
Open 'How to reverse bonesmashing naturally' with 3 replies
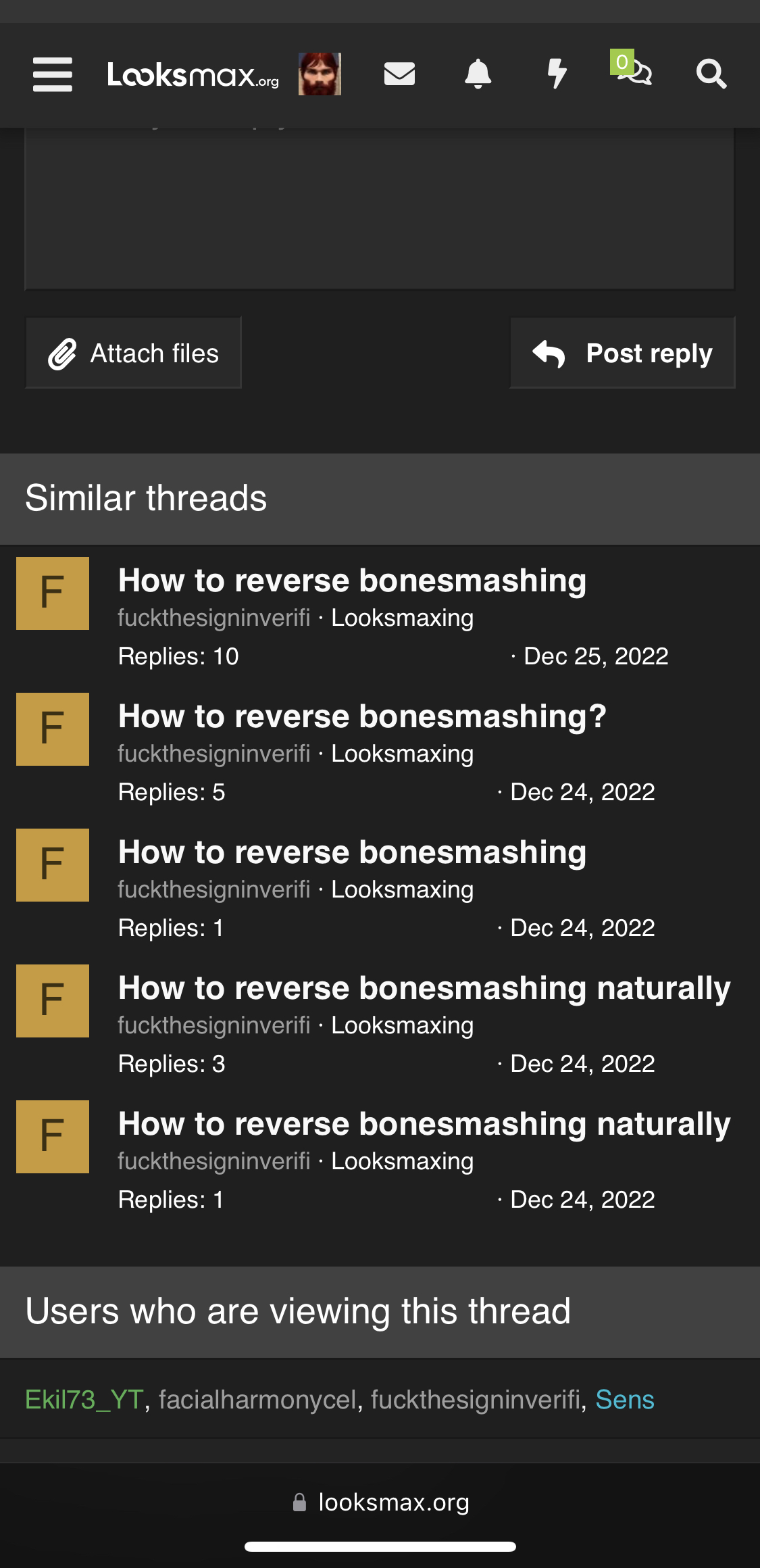pos(424,988)
